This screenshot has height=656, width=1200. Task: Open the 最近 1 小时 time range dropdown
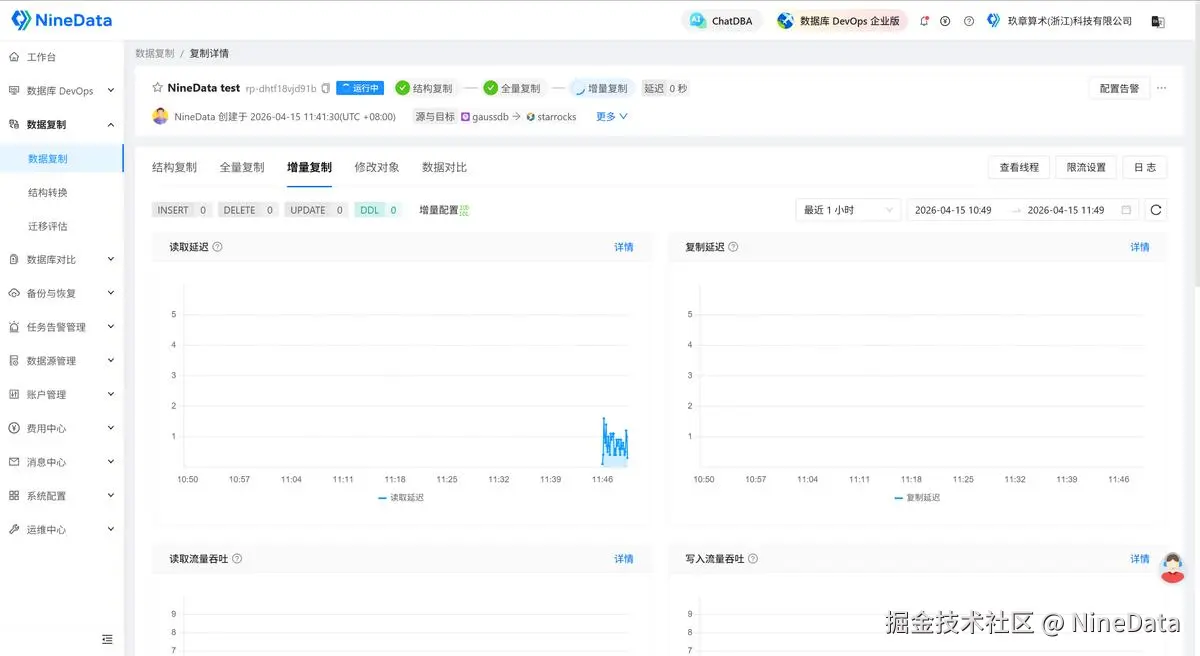point(848,210)
